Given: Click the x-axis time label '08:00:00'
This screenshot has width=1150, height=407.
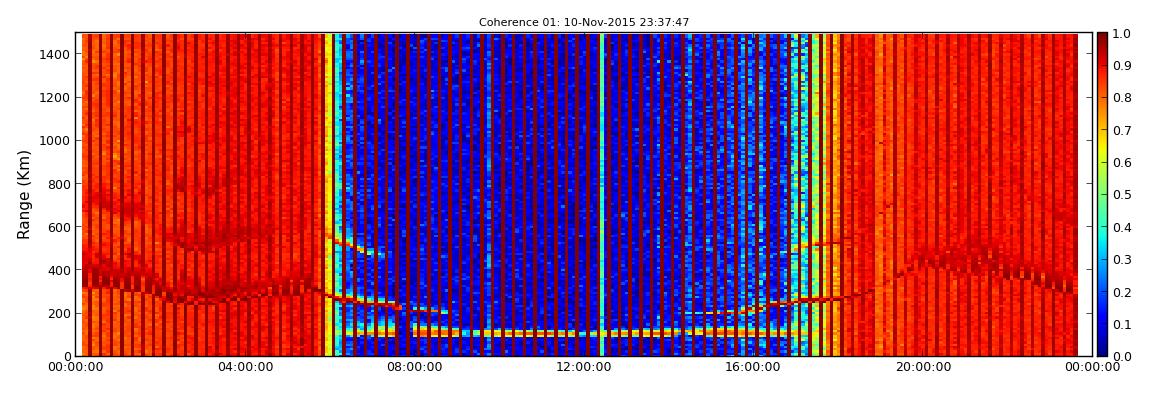Looking at the screenshot, I should pyautogui.click(x=415, y=367).
